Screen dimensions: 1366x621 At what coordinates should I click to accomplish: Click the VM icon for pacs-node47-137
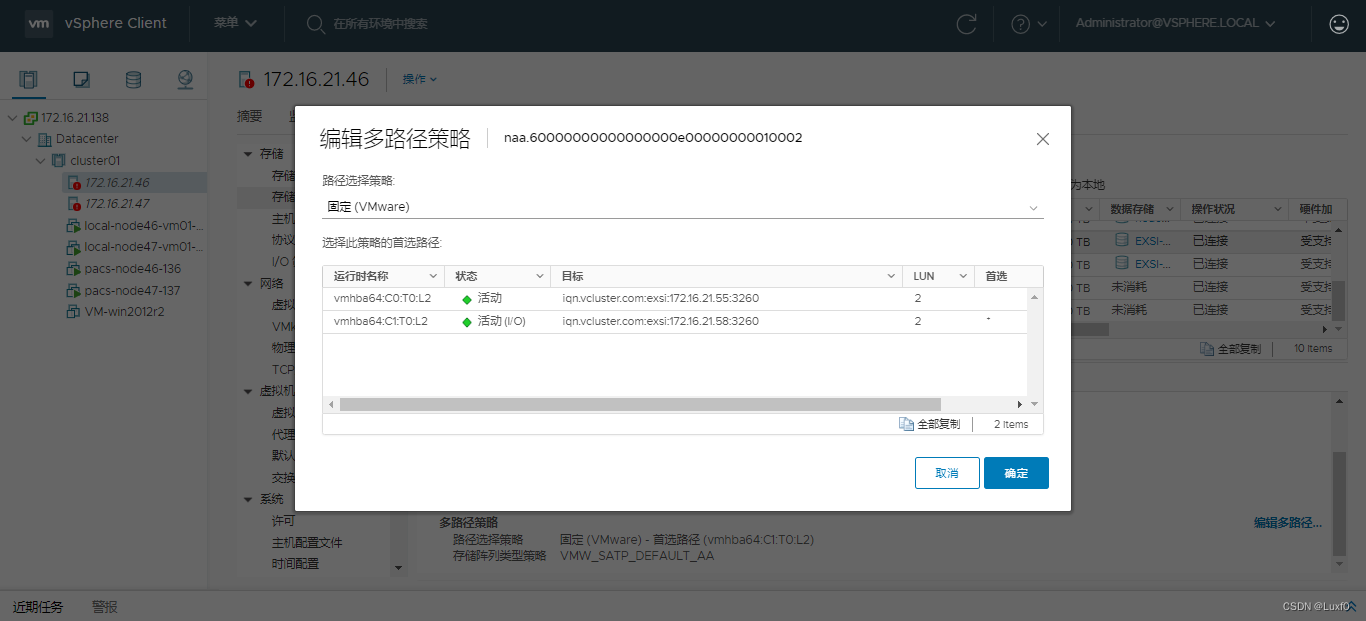(x=74, y=291)
